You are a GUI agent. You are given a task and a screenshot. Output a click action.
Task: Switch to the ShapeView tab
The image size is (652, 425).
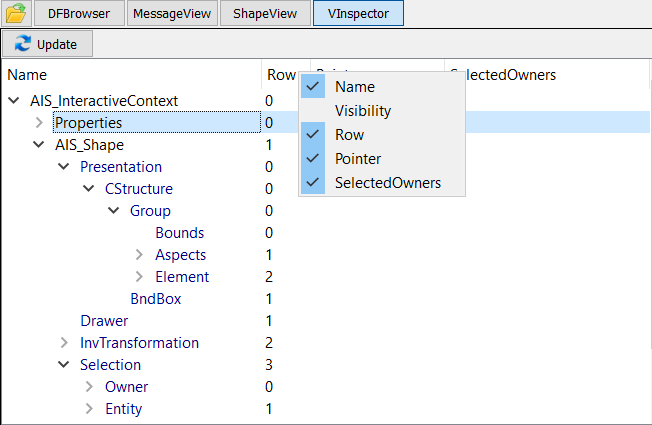265,13
